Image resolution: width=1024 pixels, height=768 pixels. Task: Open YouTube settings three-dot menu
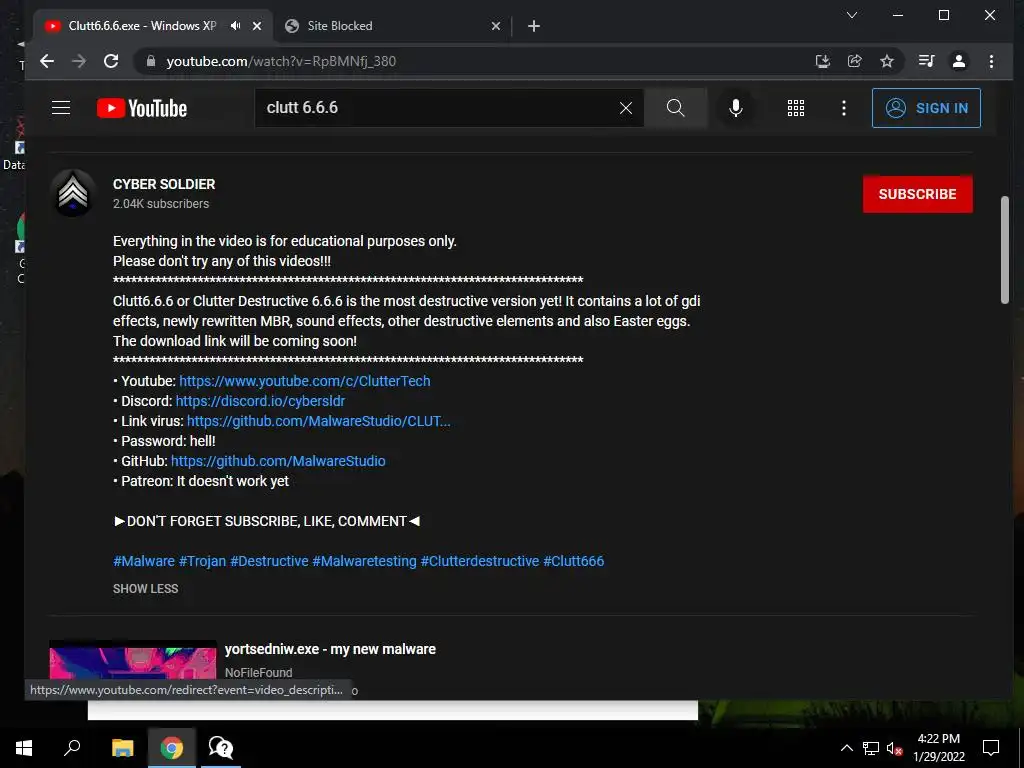[844, 108]
